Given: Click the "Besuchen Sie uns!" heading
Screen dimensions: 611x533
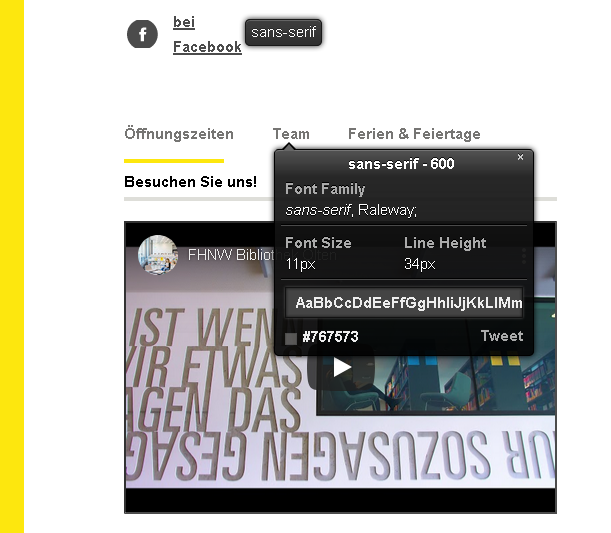Looking at the screenshot, I should (191, 182).
